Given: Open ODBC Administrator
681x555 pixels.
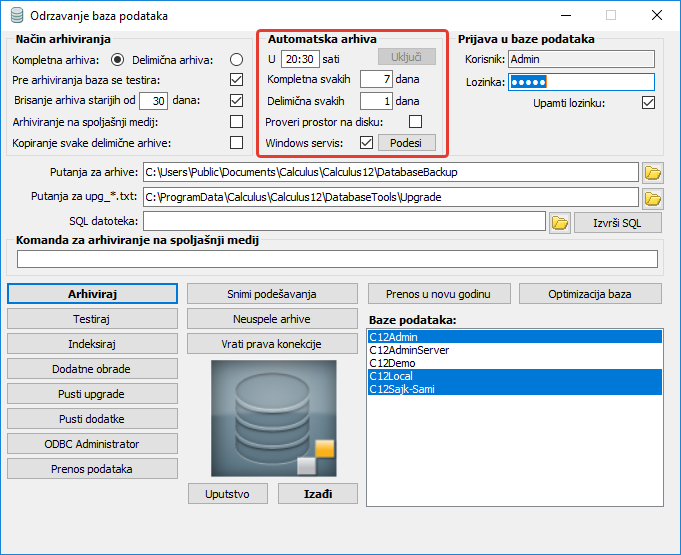Looking at the screenshot, I should pos(92,443).
